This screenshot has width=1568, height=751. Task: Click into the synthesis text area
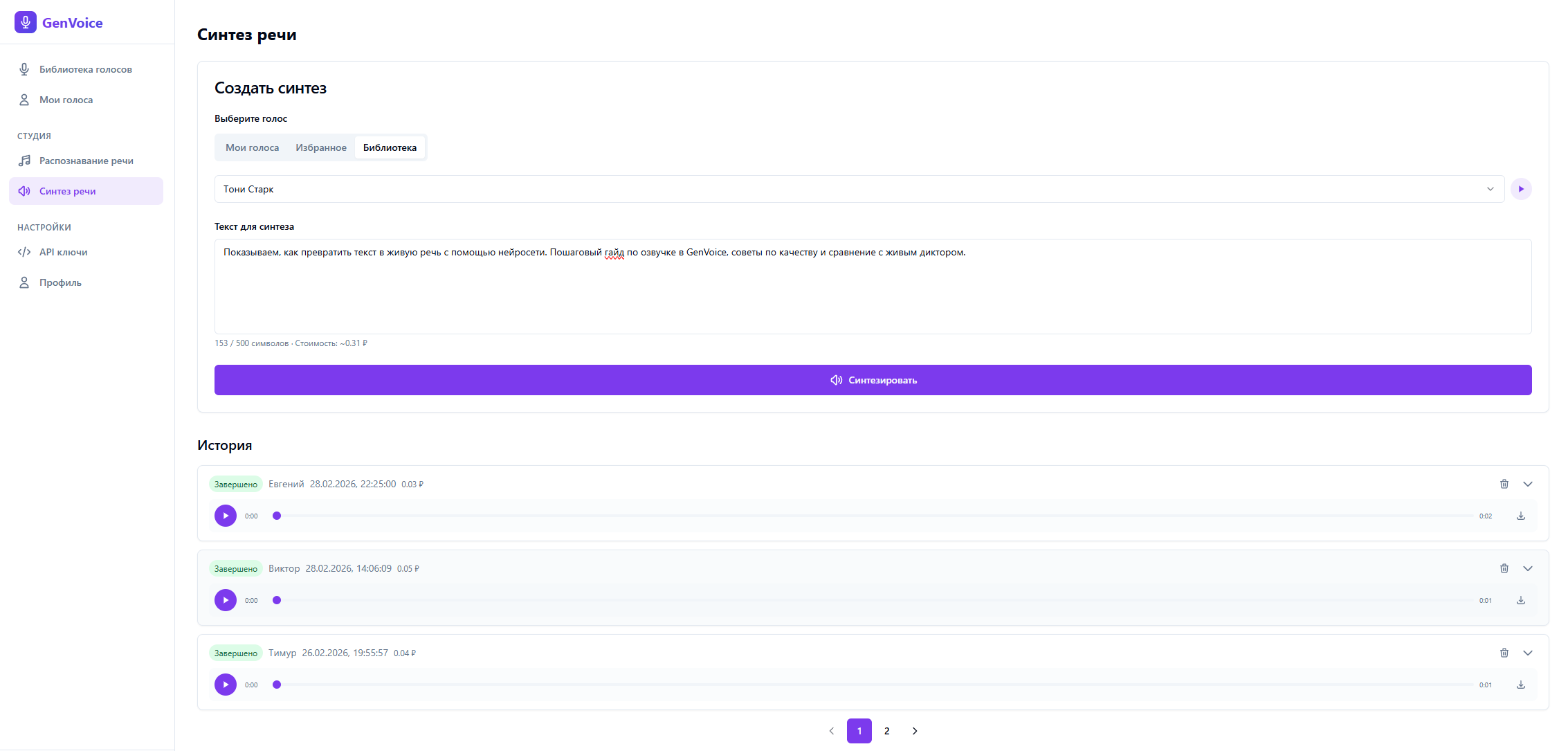[x=872, y=291]
